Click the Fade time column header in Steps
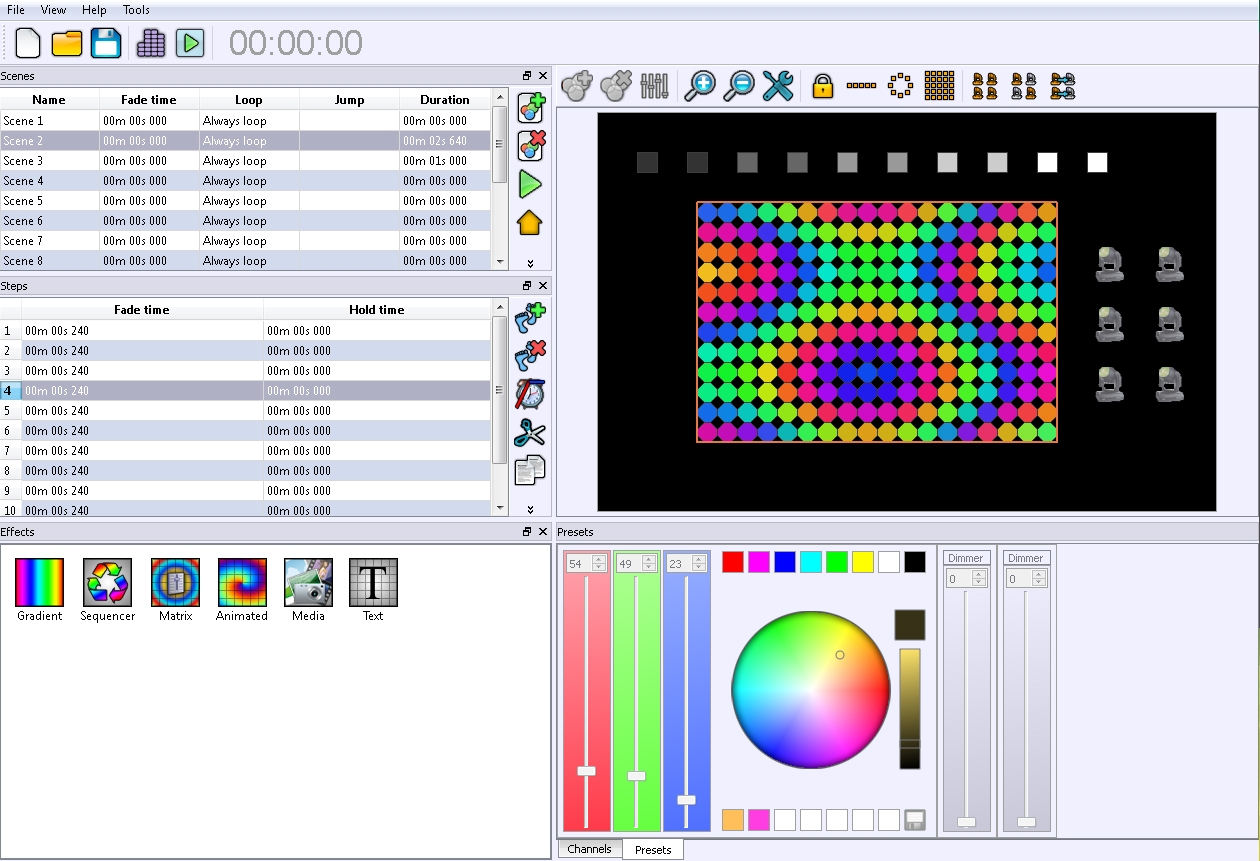Image resolution: width=1260 pixels, height=861 pixels. (142, 310)
